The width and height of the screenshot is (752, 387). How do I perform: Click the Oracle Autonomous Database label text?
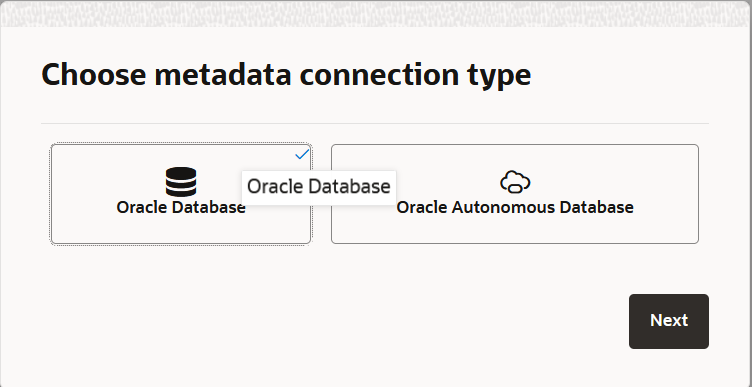pos(515,208)
